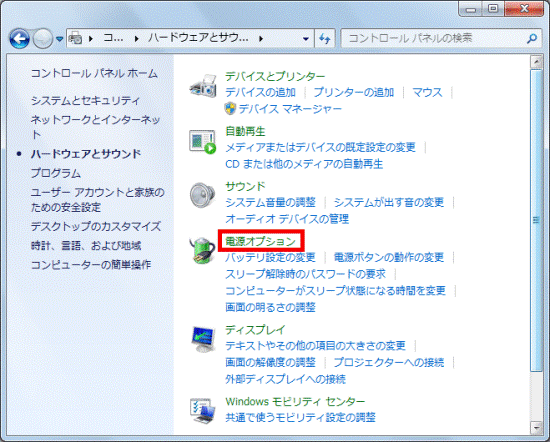Click the Windows Mobility Center icon
The image size is (550, 442).
coord(203,410)
